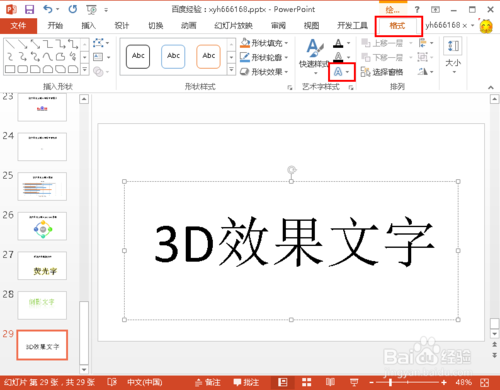
Task: Select slide 28 thumbnail
Action: 42,305
